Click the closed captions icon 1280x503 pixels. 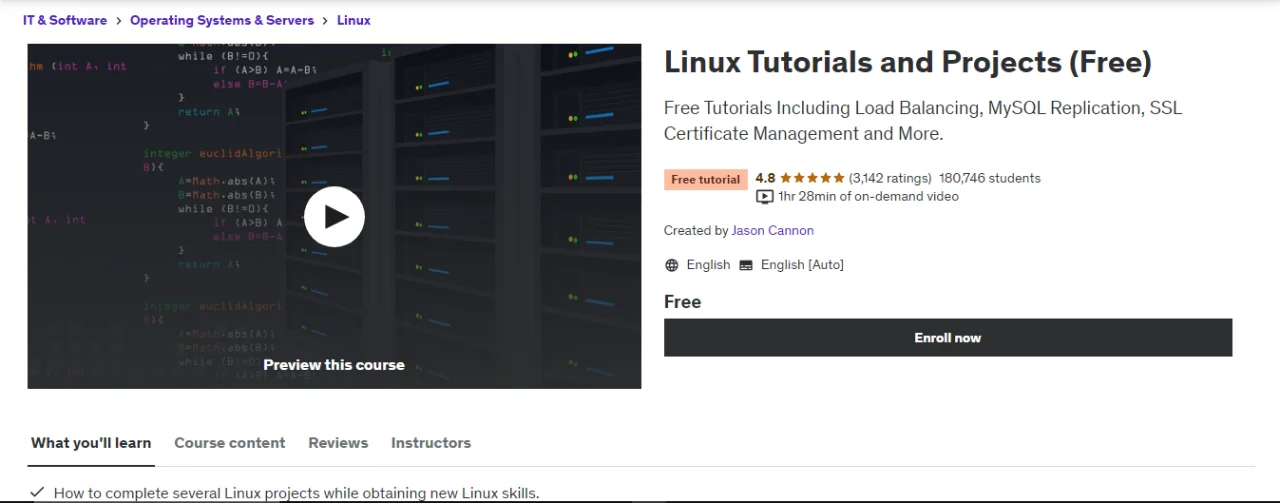pos(746,265)
